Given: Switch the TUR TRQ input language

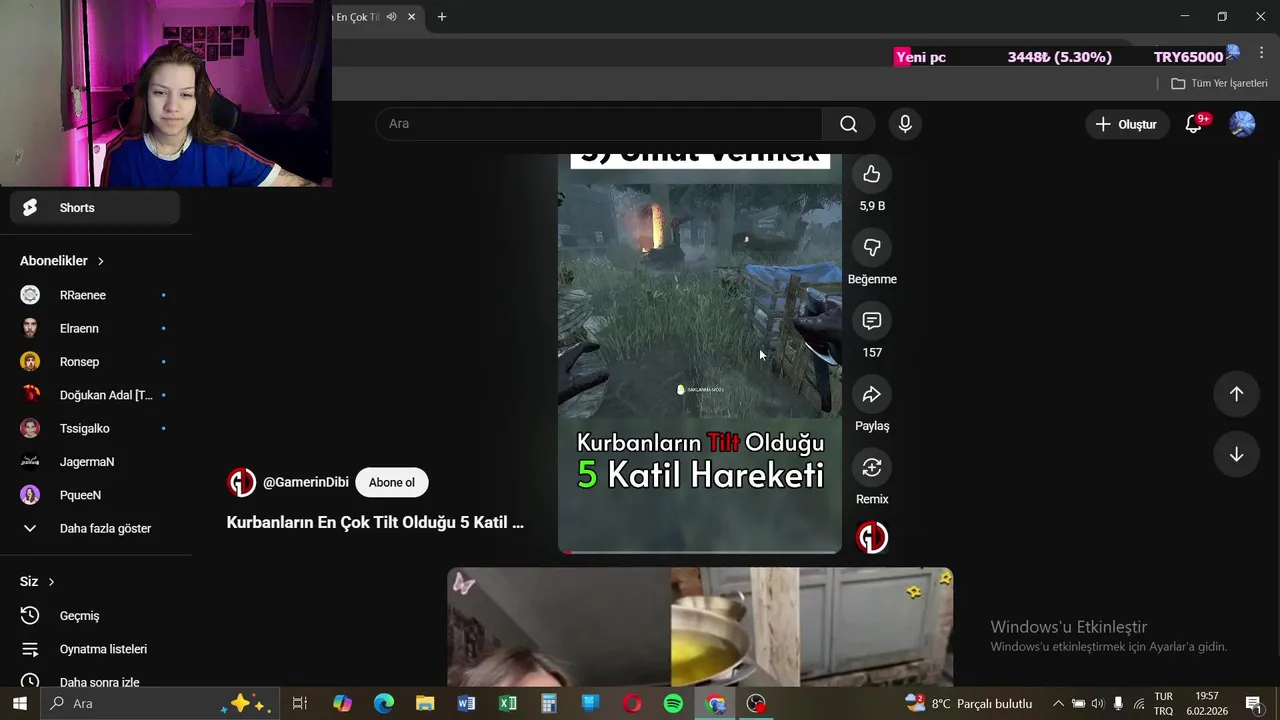Looking at the screenshot, I should [x=1163, y=704].
